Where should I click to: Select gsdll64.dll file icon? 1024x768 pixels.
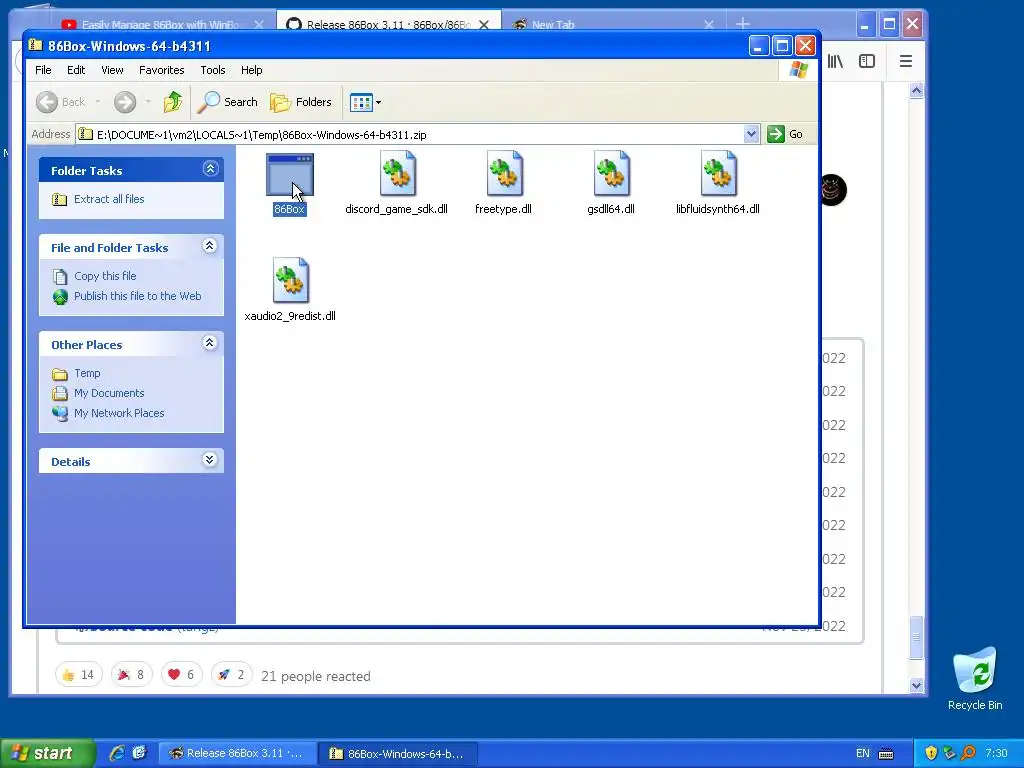[x=611, y=174]
